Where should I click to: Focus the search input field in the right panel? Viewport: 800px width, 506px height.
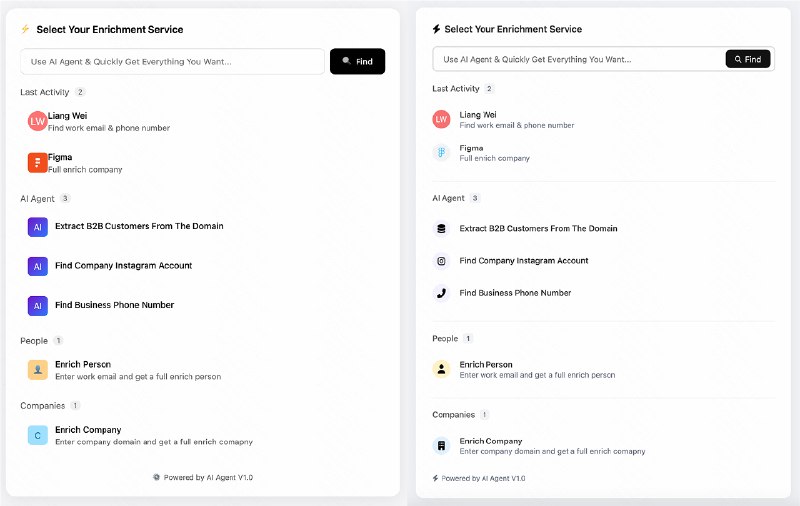click(578, 59)
